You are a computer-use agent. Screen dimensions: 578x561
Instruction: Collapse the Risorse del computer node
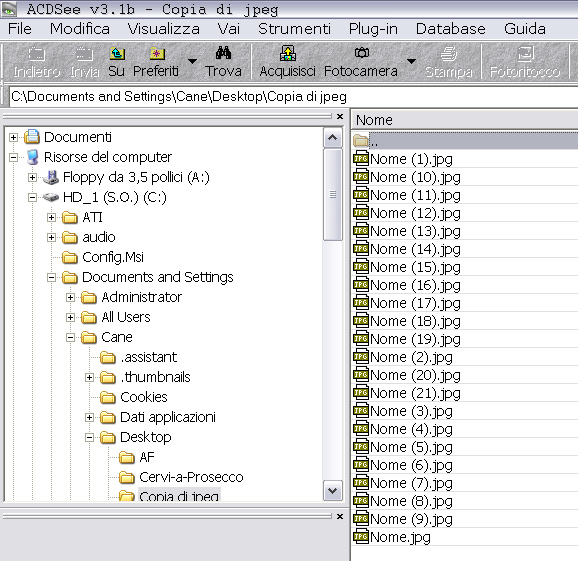14,157
